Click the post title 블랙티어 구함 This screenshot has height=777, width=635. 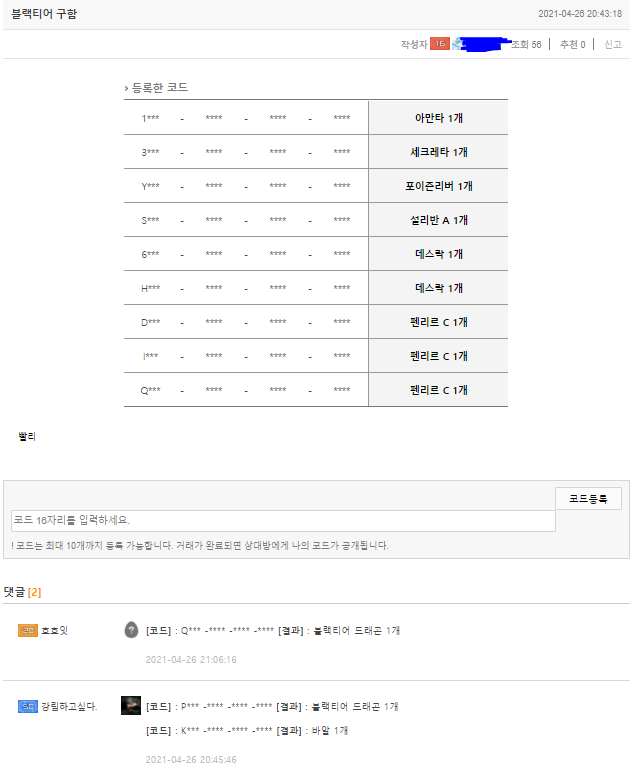point(44,14)
